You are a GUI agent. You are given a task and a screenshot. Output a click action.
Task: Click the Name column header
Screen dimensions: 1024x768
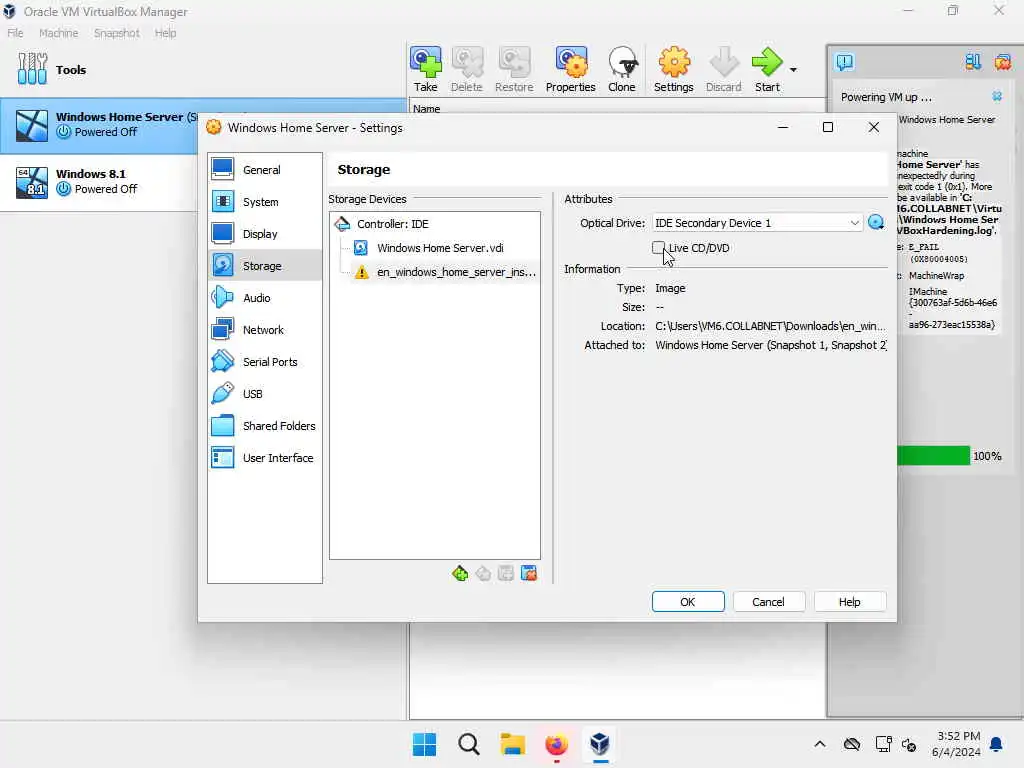point(426,108)
